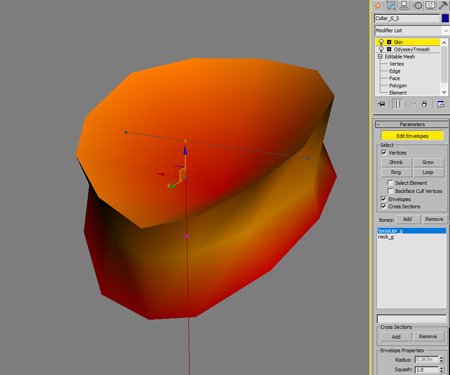Open the Utilities hammer tab
Screen dimensions: 450x375
coord(443,5)
